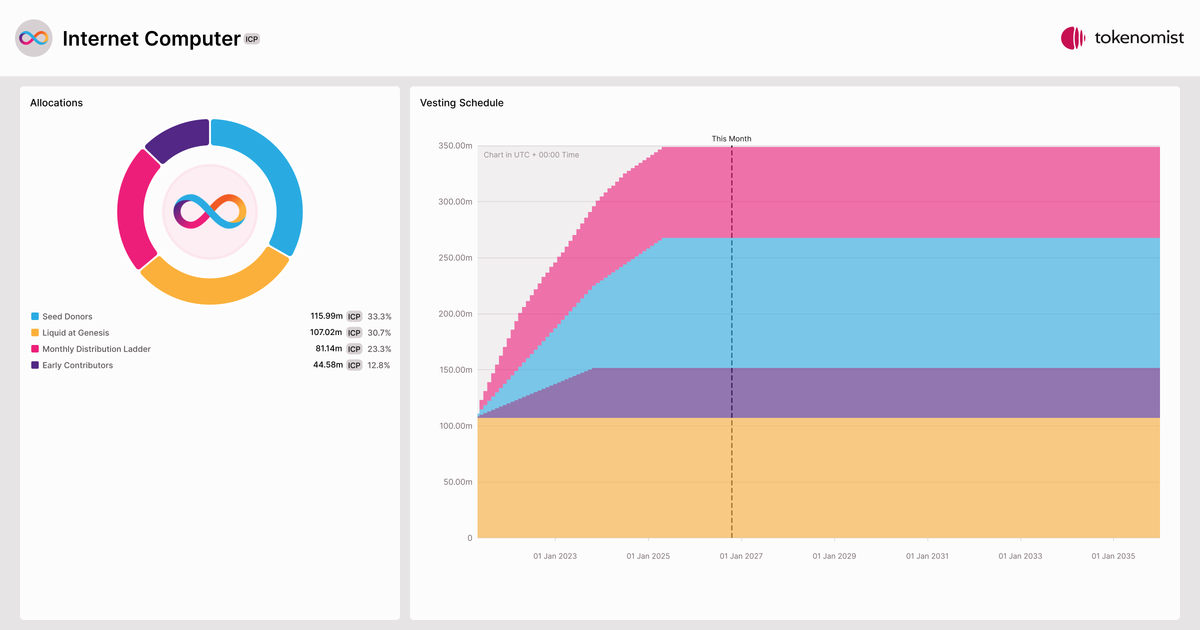Click the 44.58m Early Contributors amount

click(328, 365)
